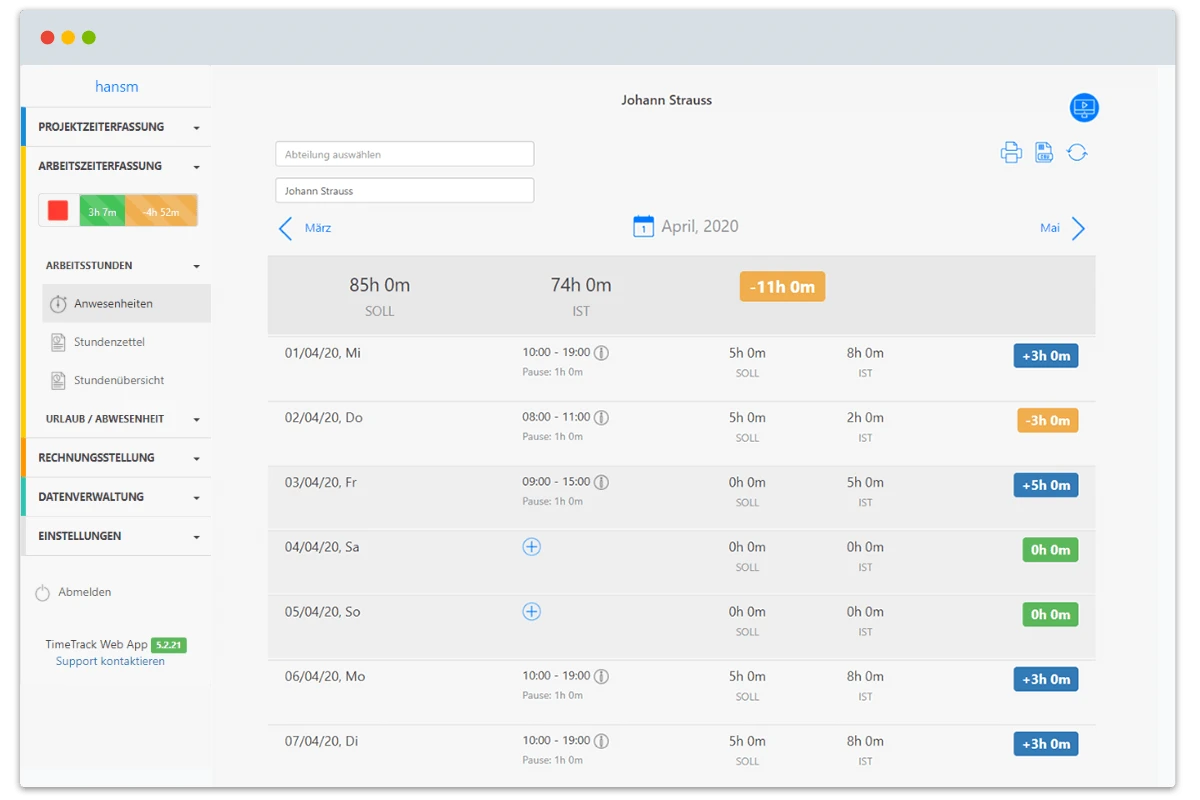Export data using the CSV file icon
1200x800 pixels.
click(1044, 152)
